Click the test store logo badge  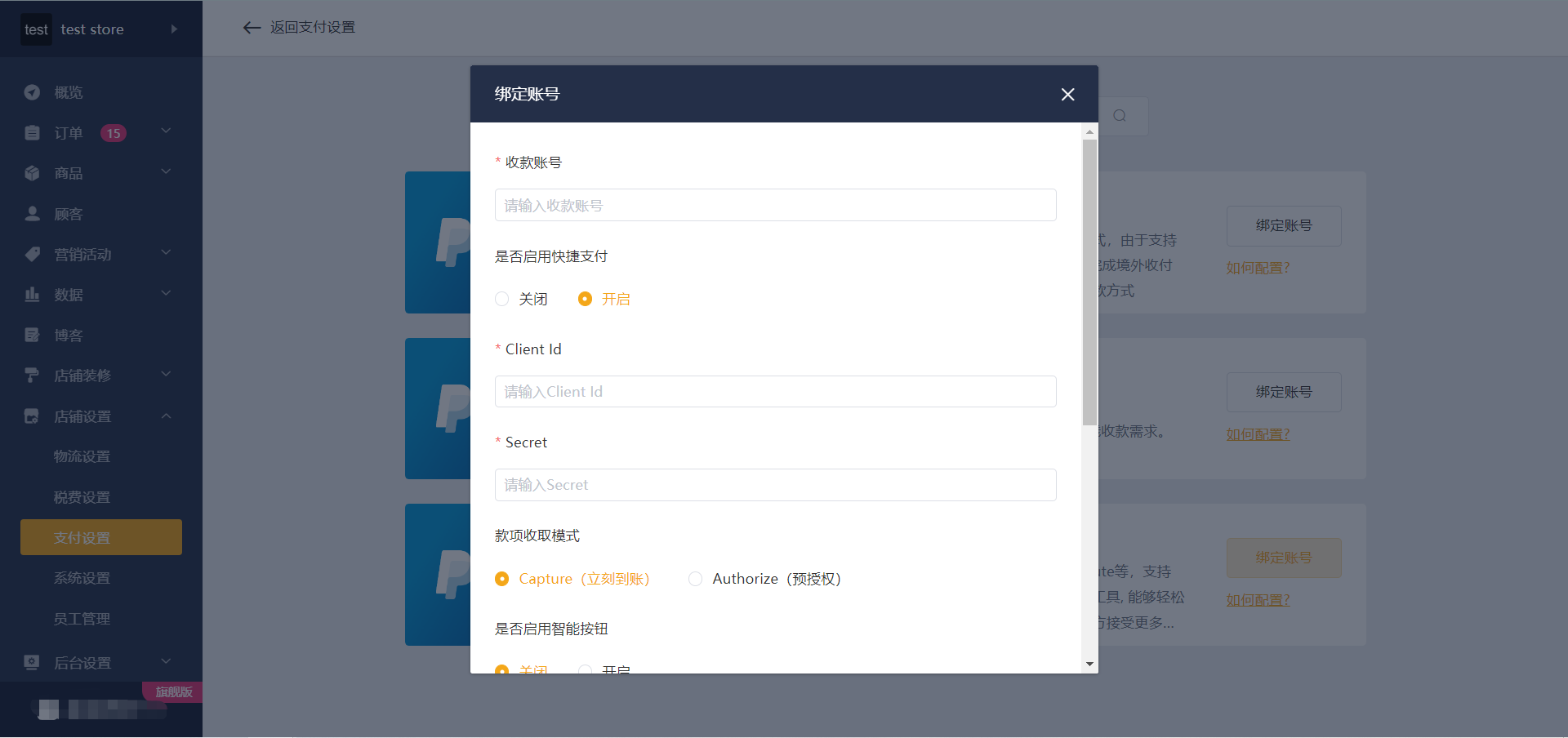coord(36,29)
